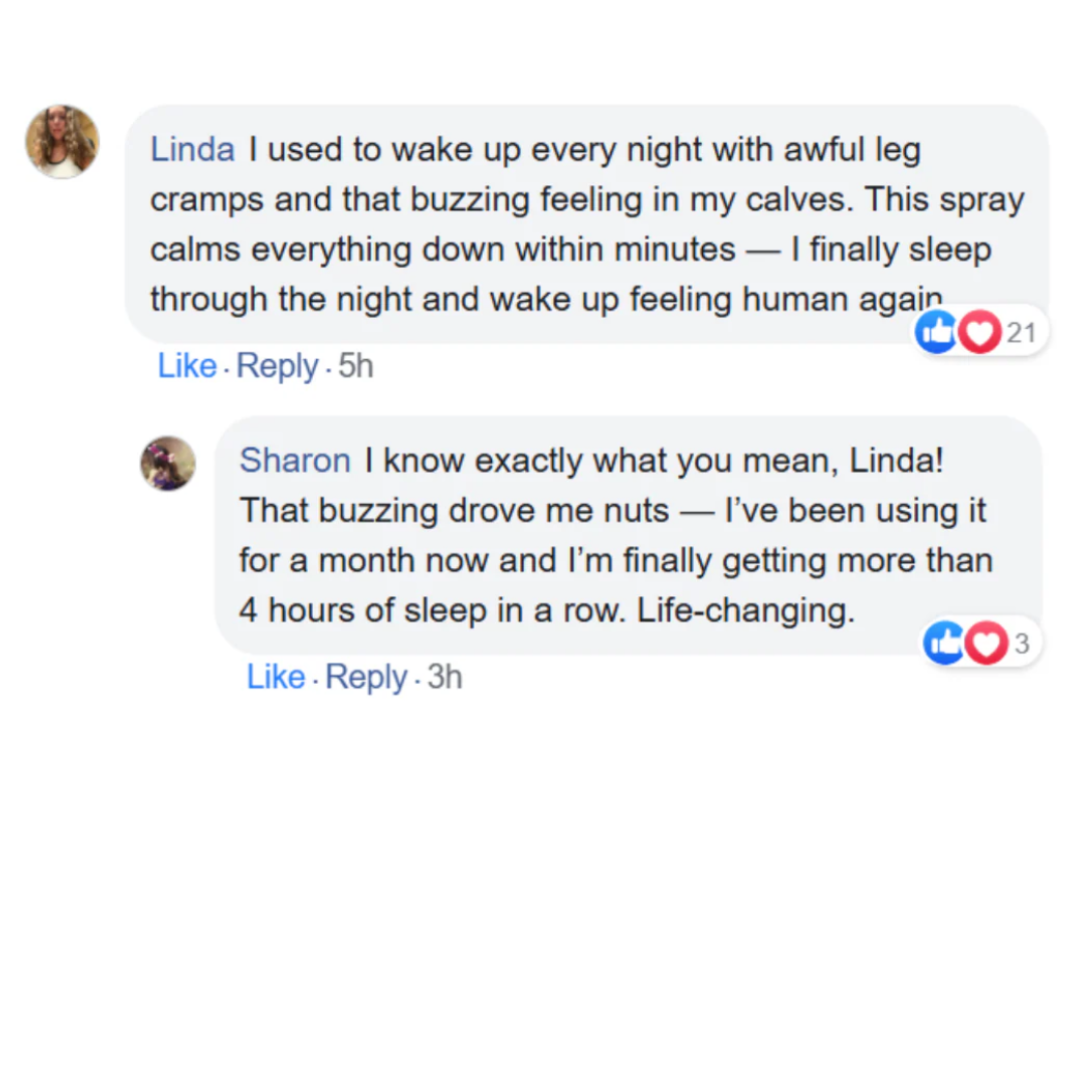This screenshot has height=1080, width=1080.
Task: Click the red heart reaction on Linda's comment
Action: click(x=980, y=332)
